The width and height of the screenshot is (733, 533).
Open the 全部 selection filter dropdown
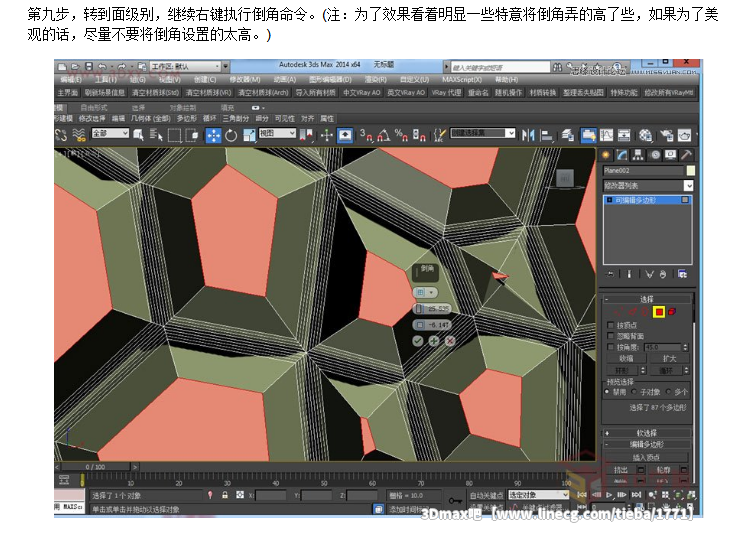pos(110,133)
